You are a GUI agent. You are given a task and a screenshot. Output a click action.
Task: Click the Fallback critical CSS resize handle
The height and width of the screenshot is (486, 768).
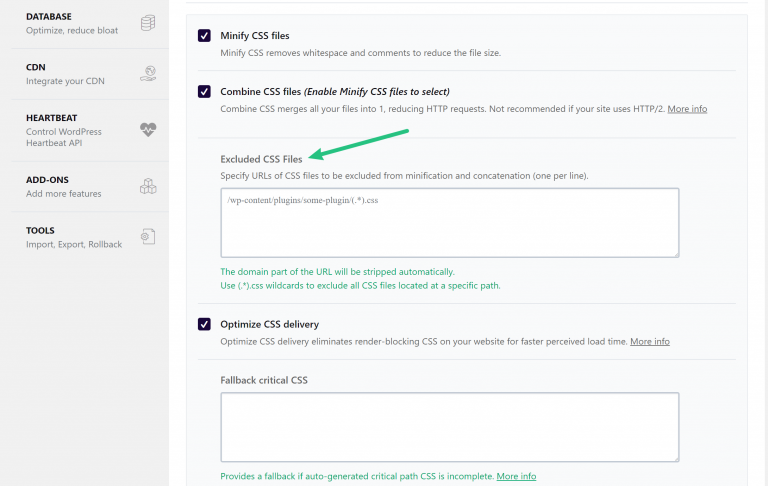click(675, 457)
